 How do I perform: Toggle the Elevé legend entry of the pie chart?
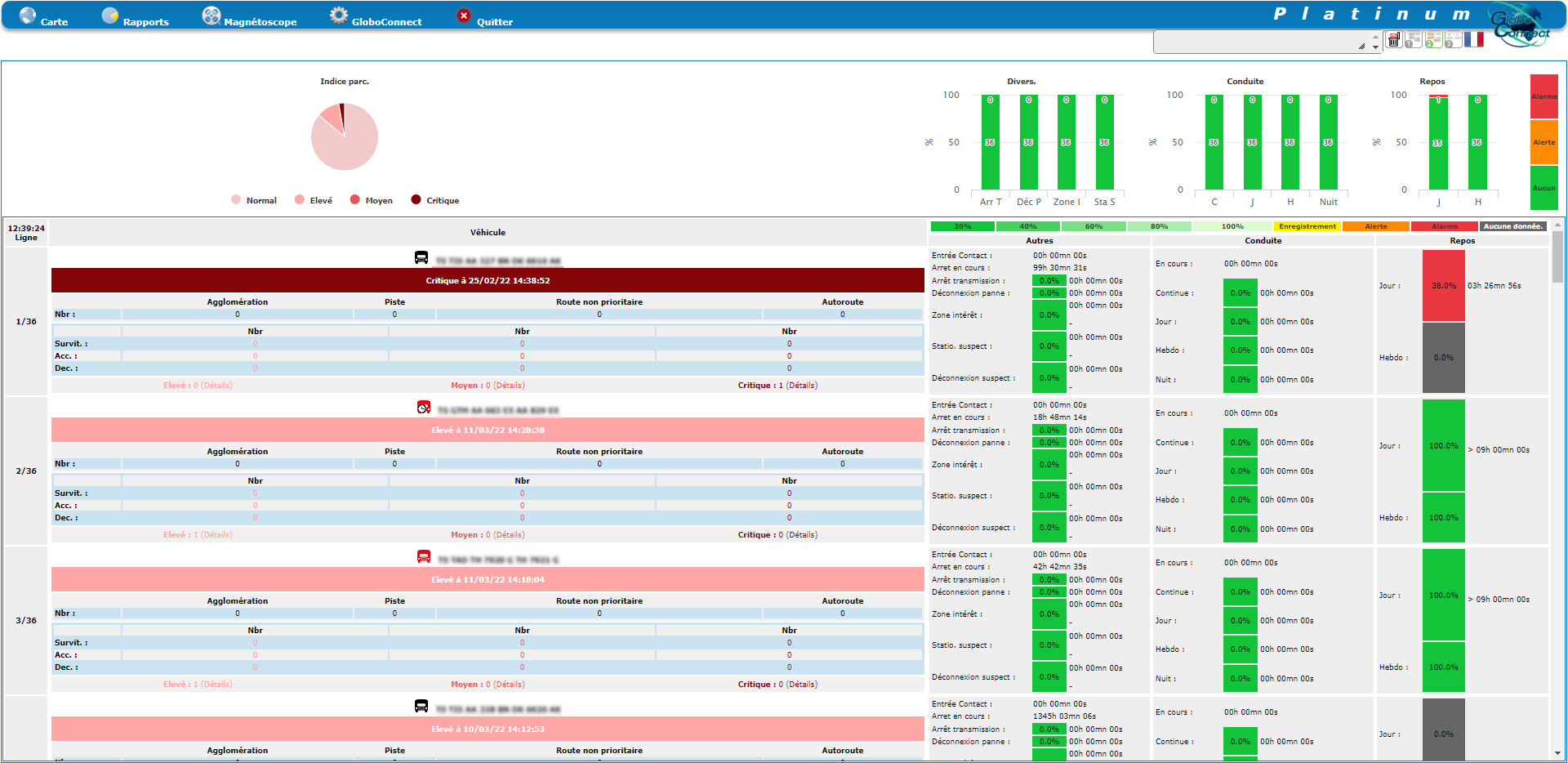point(314,200)
